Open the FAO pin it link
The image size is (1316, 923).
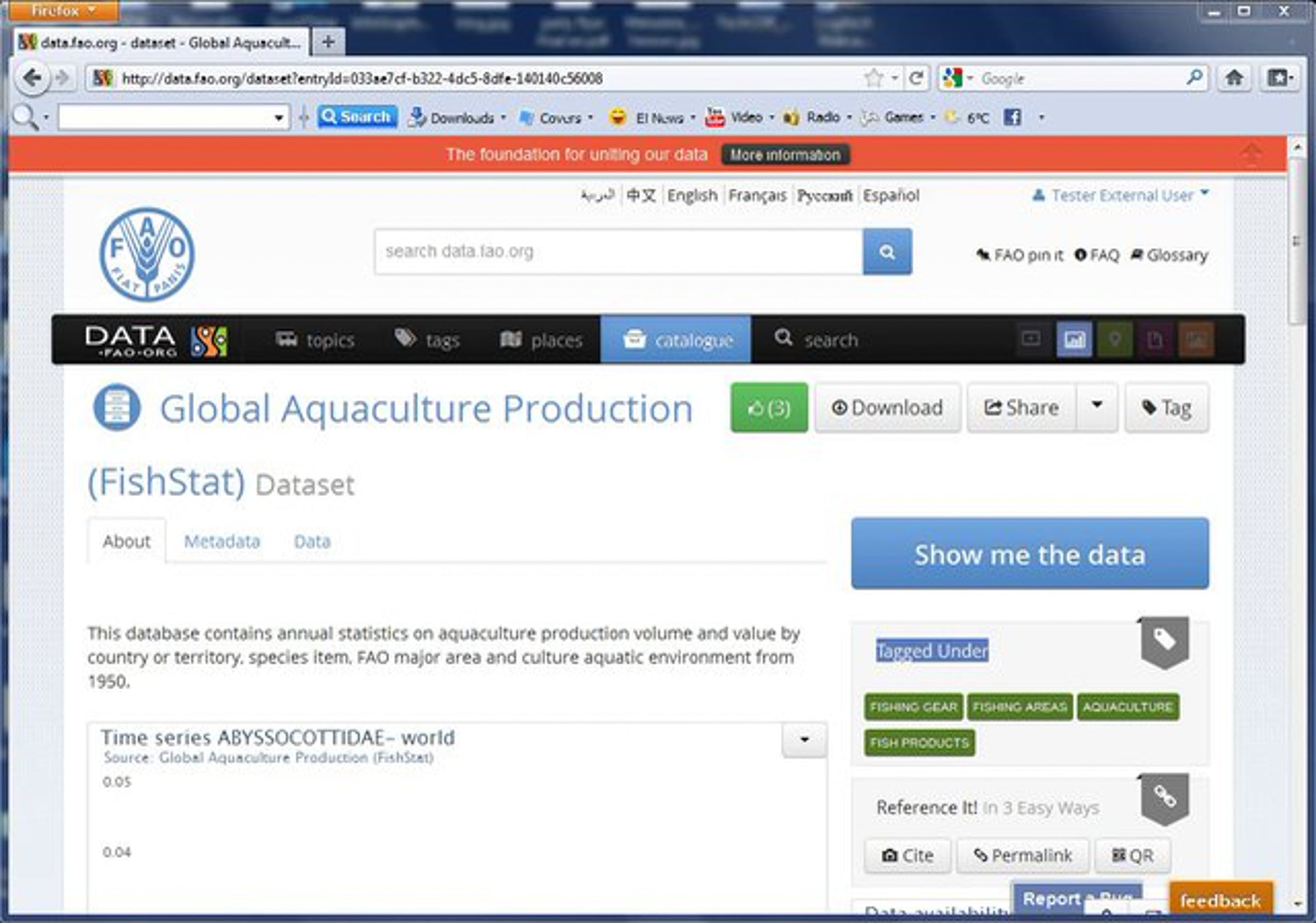coord(1020,255)
